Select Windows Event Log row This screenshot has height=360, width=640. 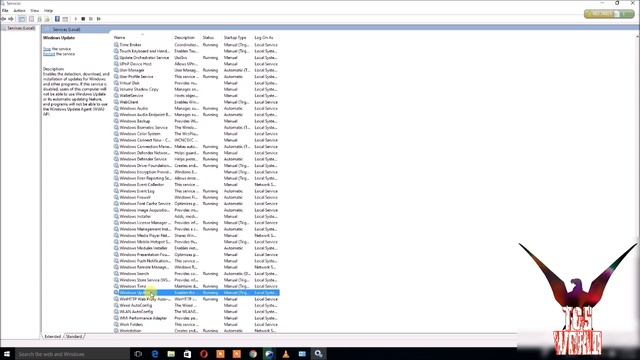(x=196, y=191)
